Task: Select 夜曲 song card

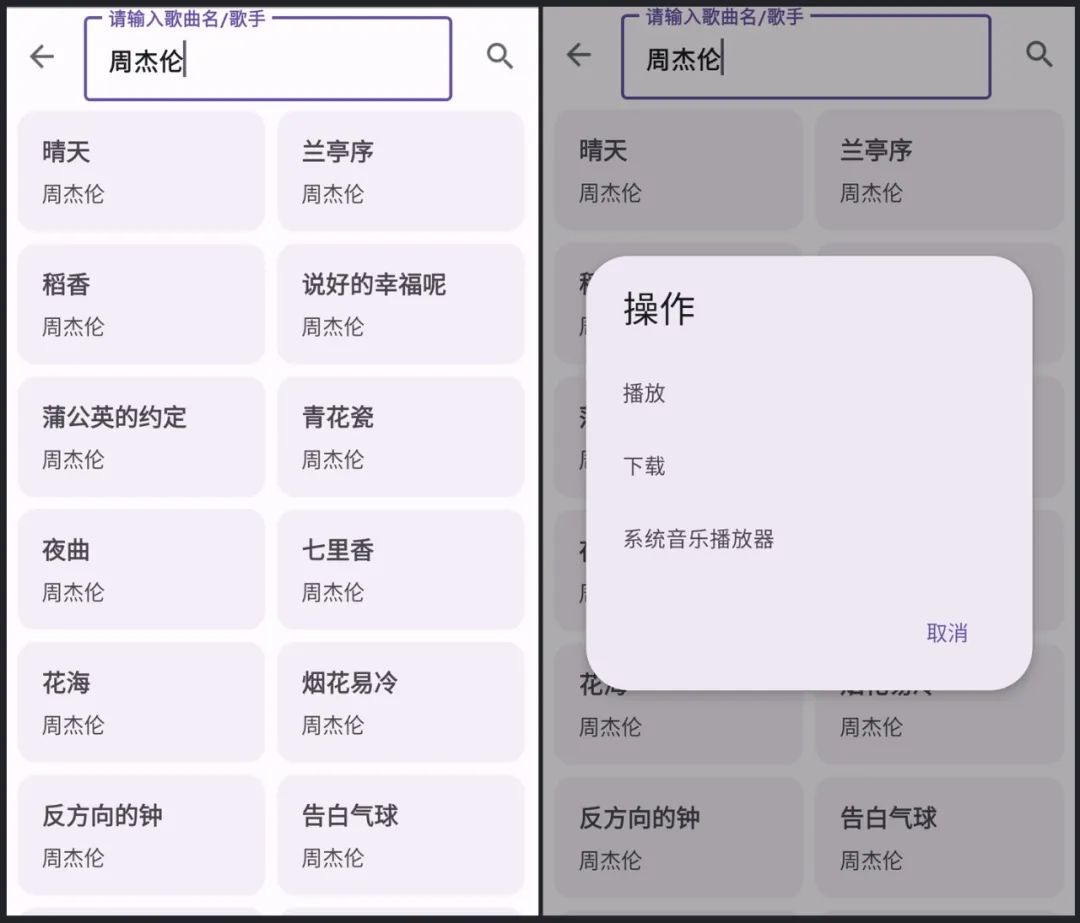Action: (141, 570)
